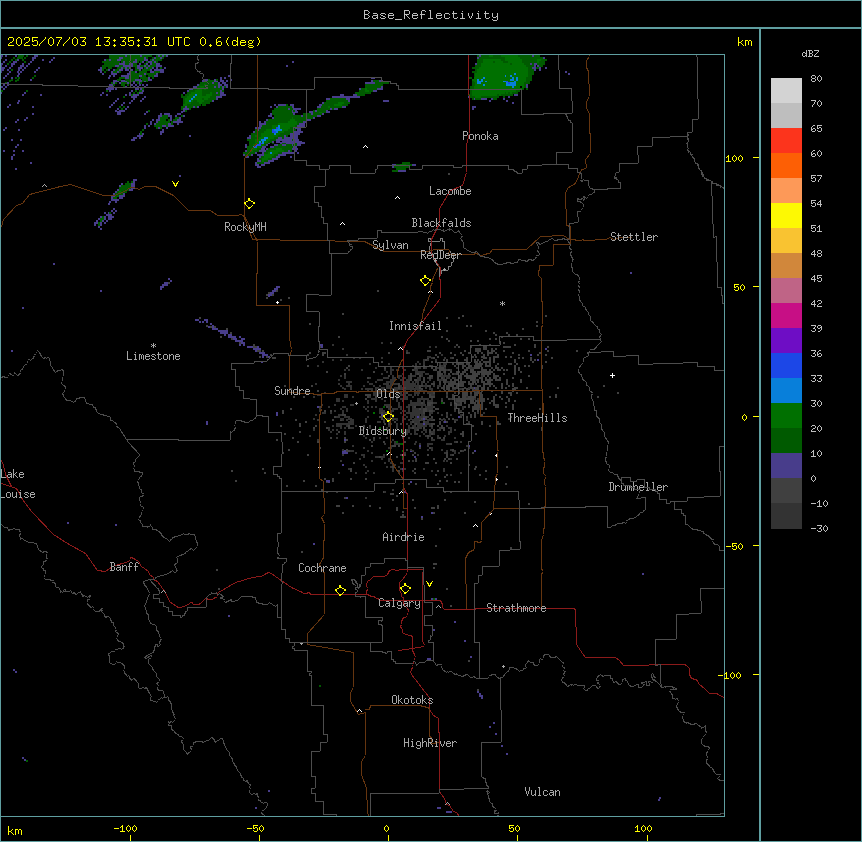Click the green storm cell northeast of Ponoka

504,78
